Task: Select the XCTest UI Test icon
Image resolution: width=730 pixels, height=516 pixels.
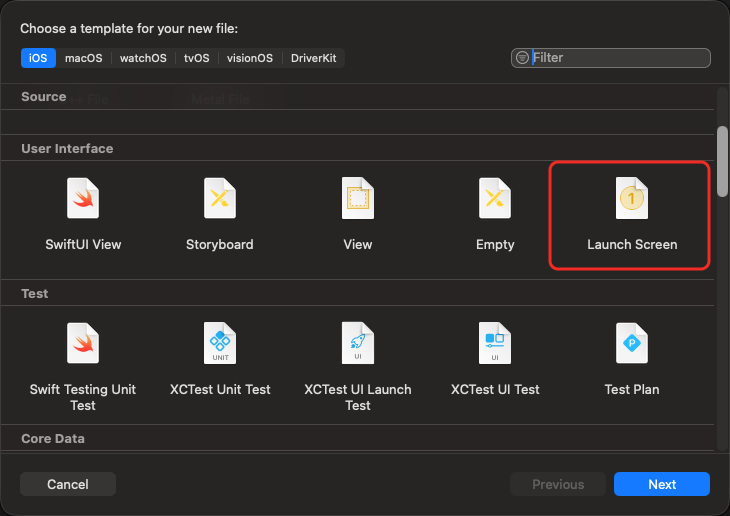Action: pyautogui.click(x=495, y=343)
